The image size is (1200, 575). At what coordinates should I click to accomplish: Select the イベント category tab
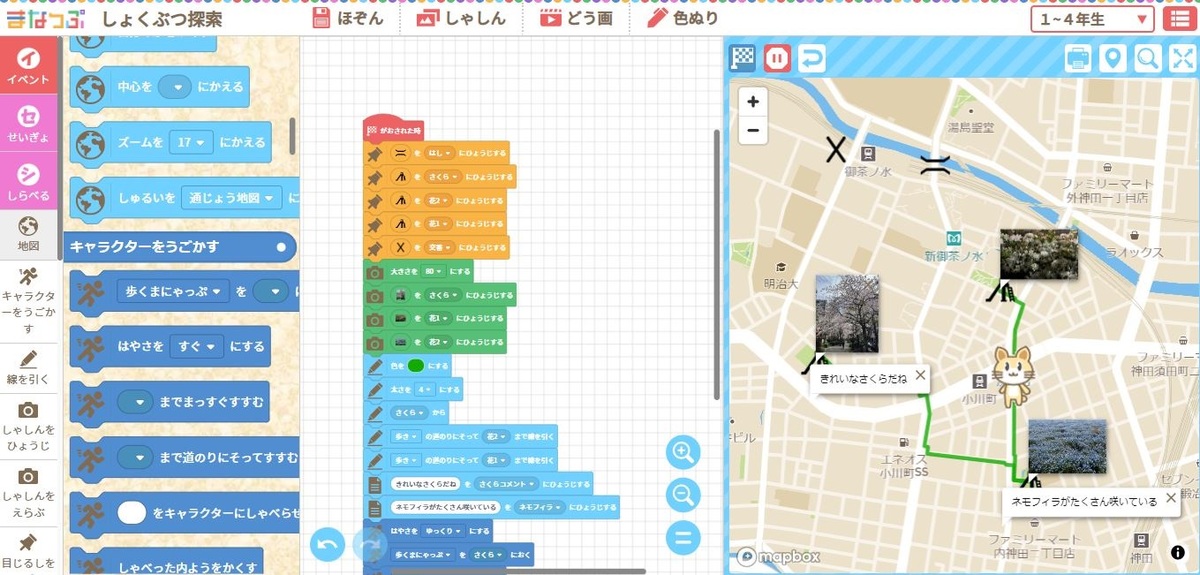28,65
